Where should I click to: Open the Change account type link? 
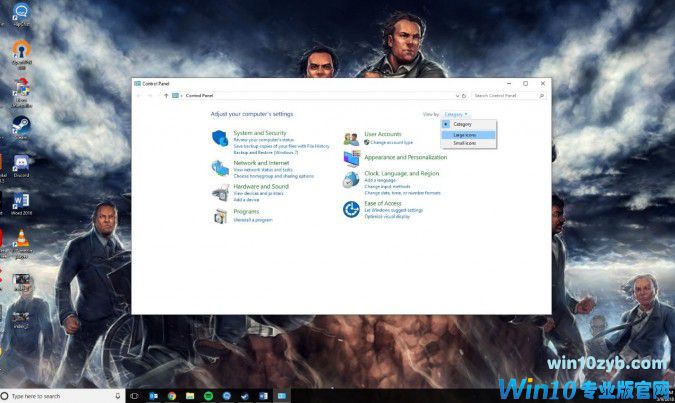pos(391,142)
